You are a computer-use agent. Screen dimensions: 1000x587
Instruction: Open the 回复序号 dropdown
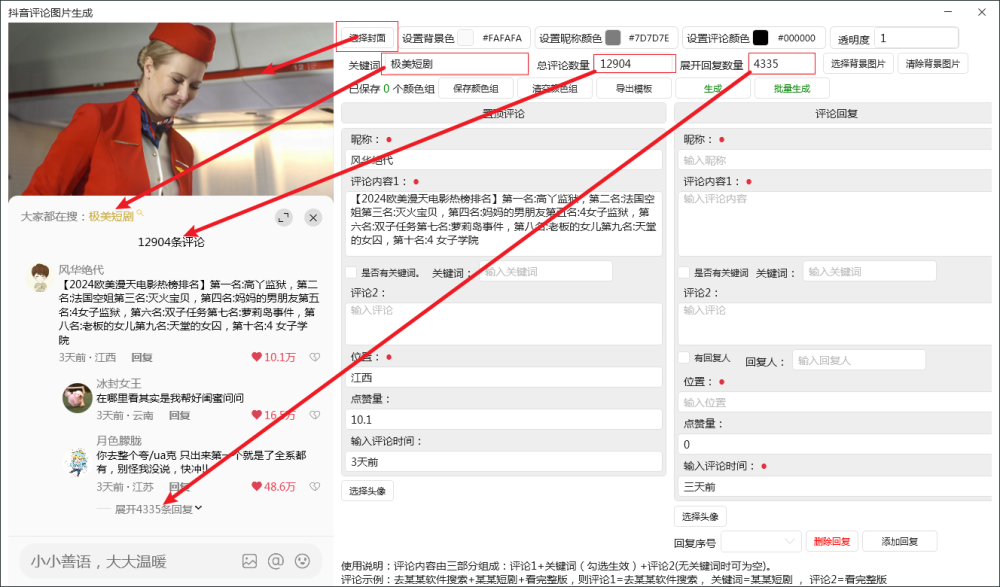coord(760,540)
